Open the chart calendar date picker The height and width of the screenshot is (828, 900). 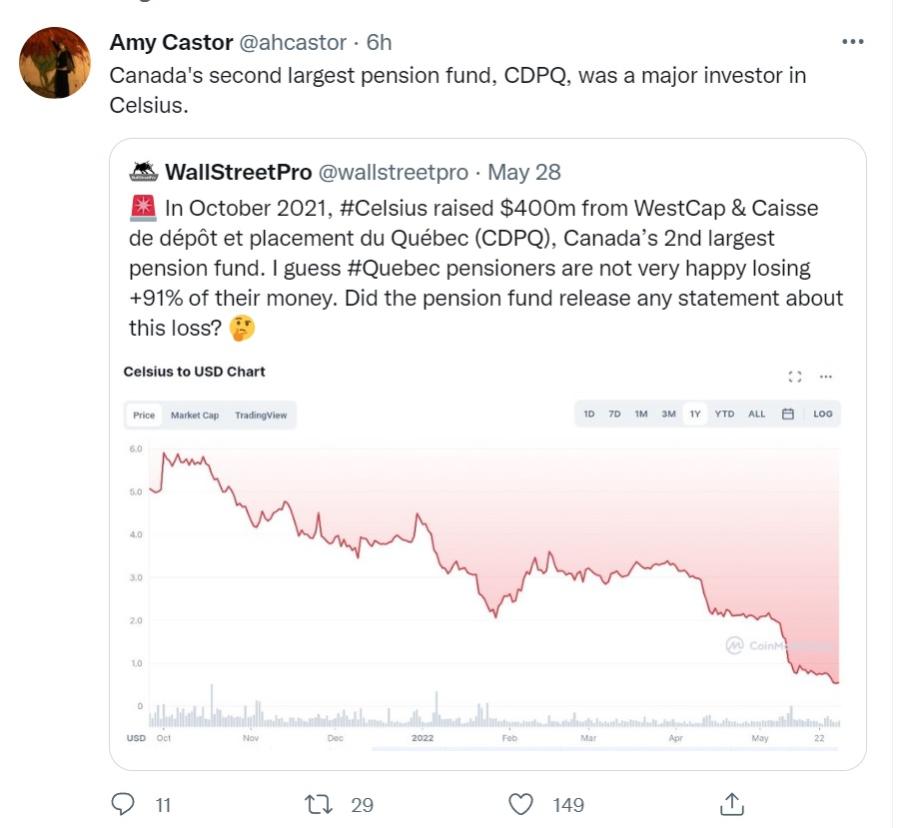[x=788, y=414]
